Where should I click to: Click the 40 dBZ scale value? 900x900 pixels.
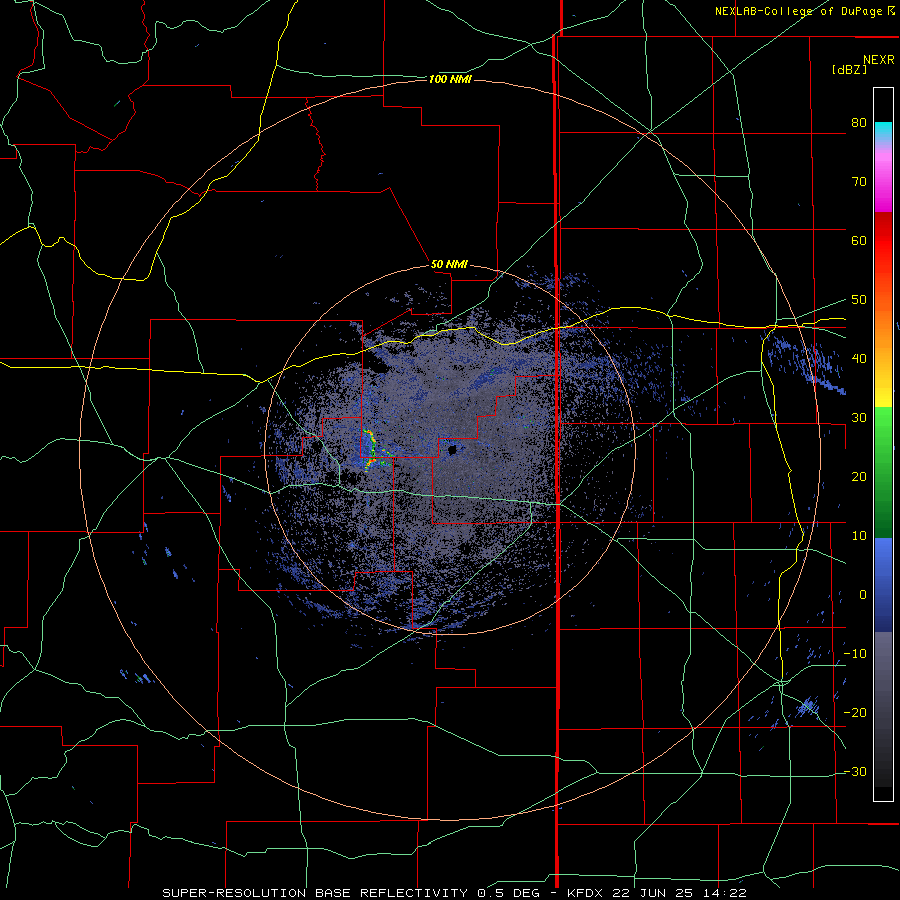[x=859, y=359]
